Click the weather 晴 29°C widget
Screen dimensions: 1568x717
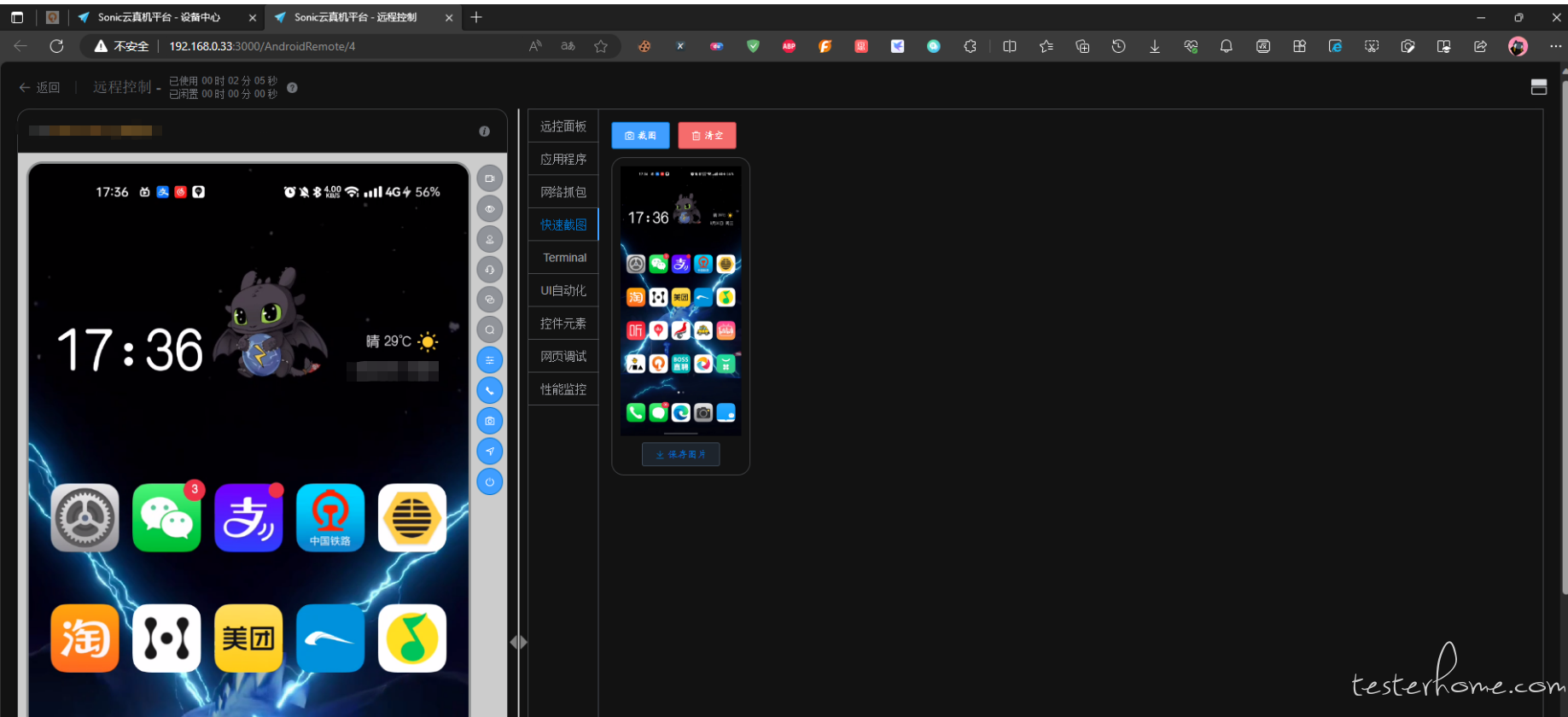tap(401, 342)
